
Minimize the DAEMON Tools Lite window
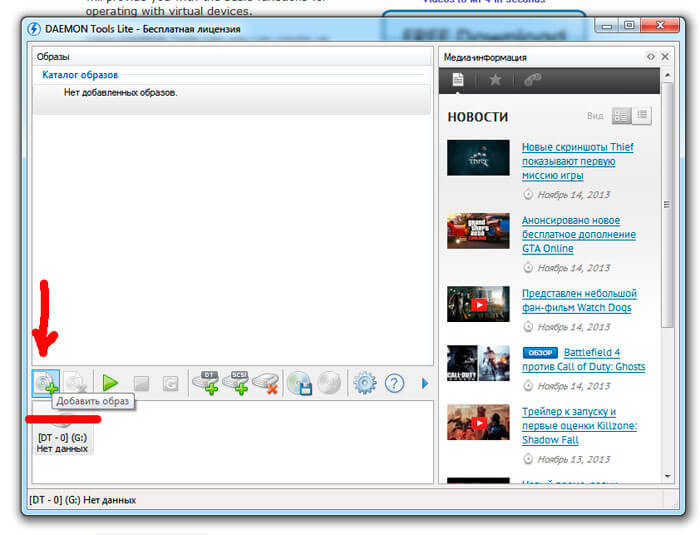[x=607, y=26]
